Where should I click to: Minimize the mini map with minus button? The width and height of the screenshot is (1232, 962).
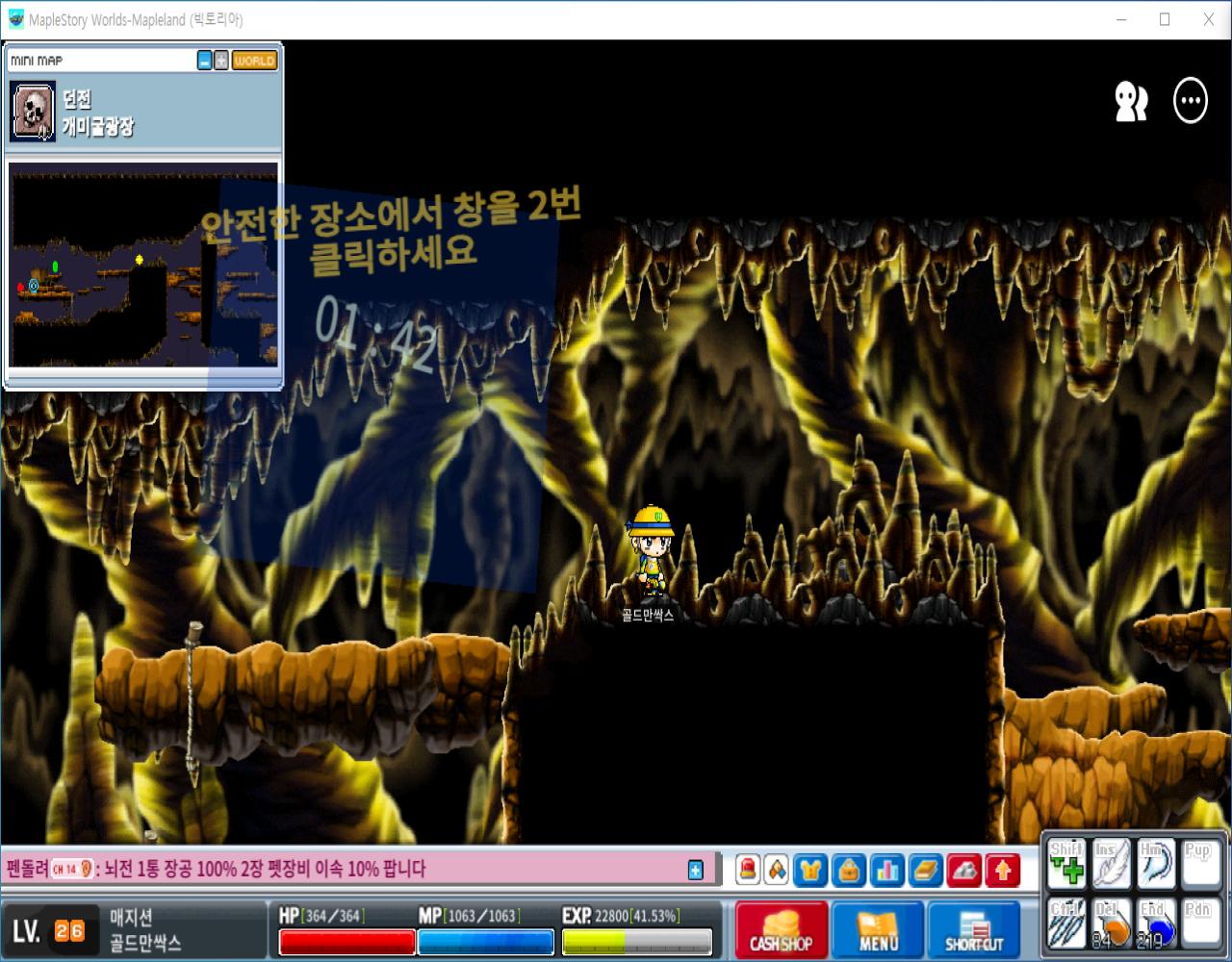coord(204,61)
